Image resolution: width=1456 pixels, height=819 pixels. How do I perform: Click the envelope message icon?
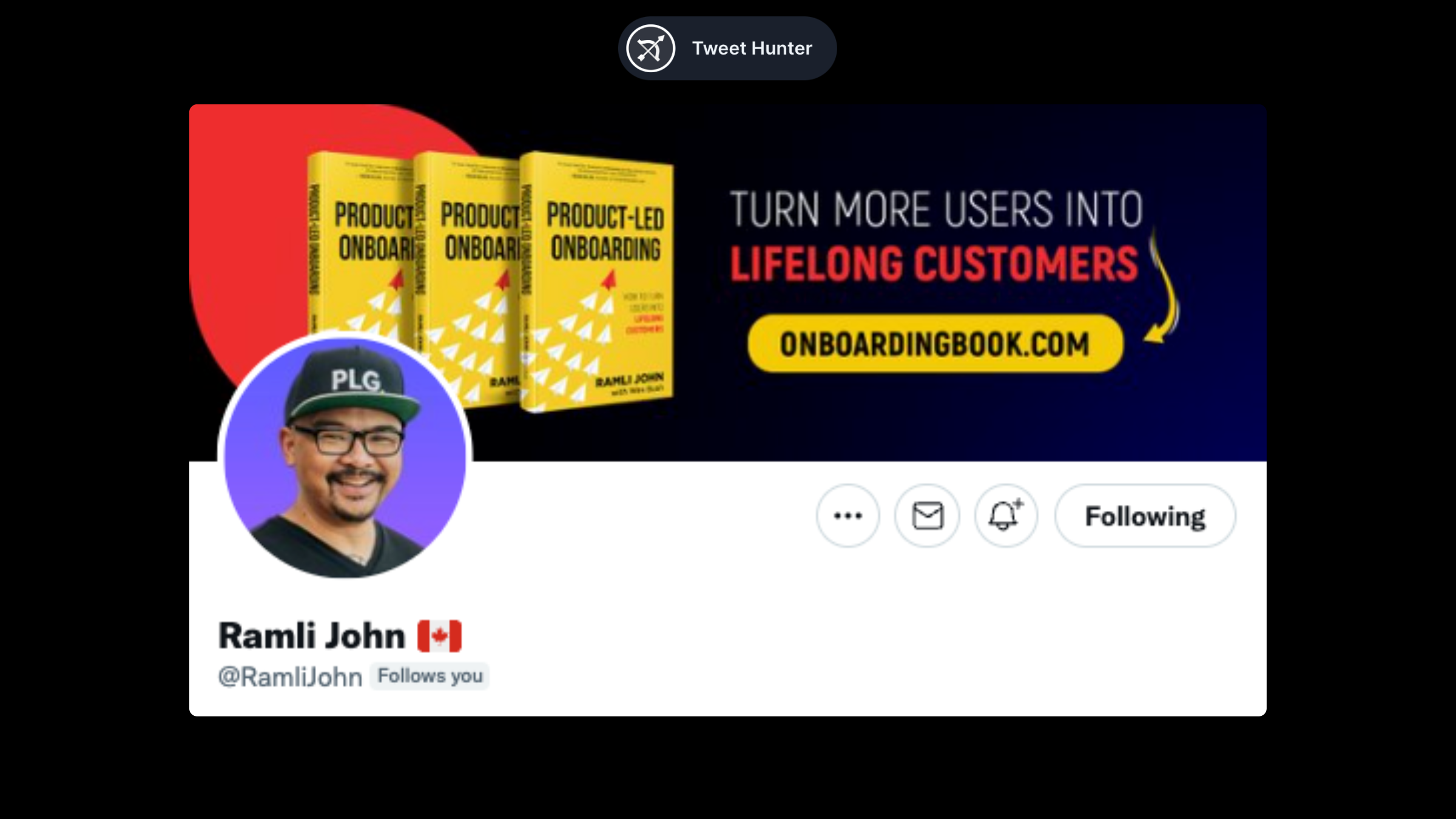927,516
